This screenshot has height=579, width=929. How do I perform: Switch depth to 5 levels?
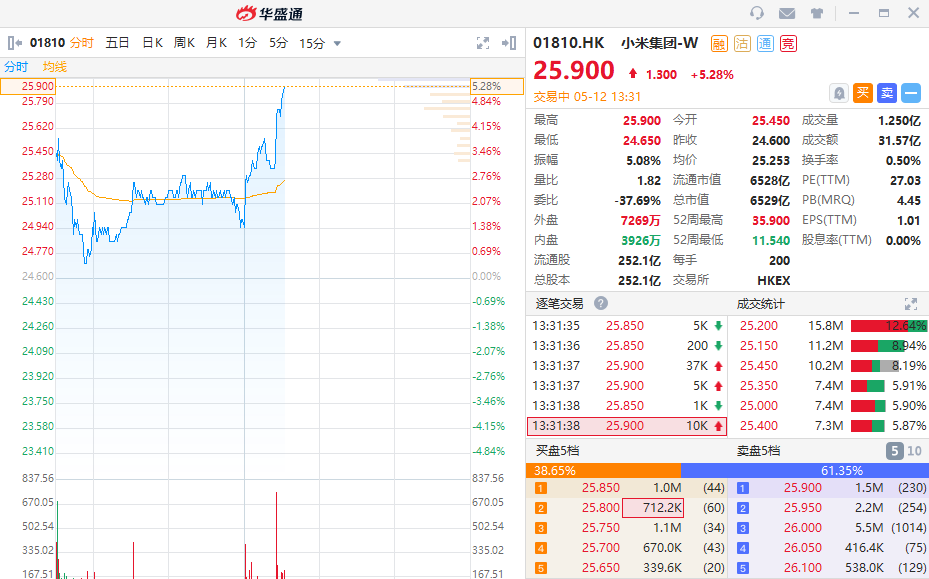click(x=895, y=451)
